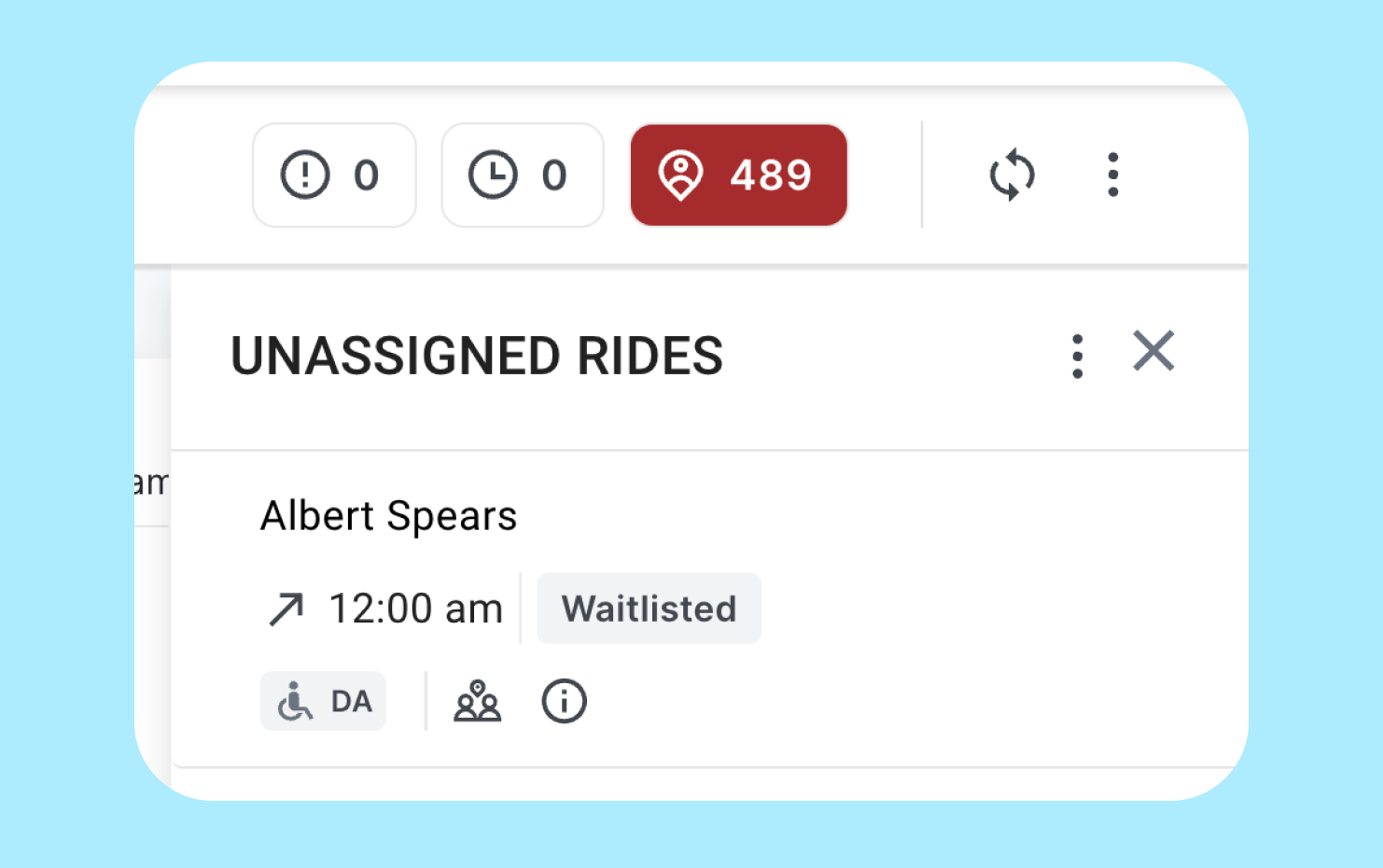1383x868 pixels.
Task: Click the Waitlisted status badge
Action: point(649,609)
